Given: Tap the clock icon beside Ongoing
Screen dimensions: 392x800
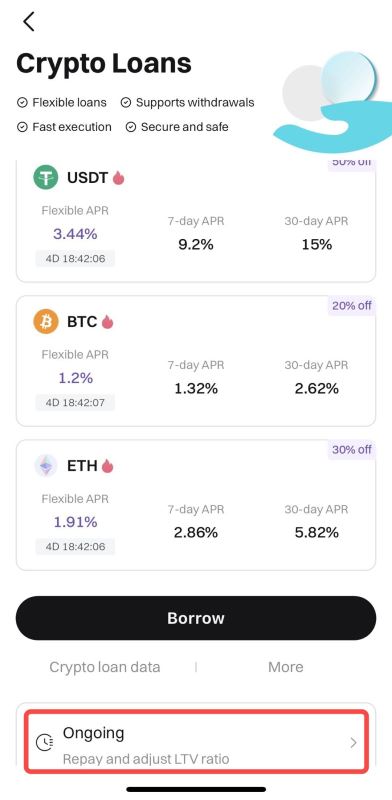Looking at the screenshot, I should coord(44,742).
